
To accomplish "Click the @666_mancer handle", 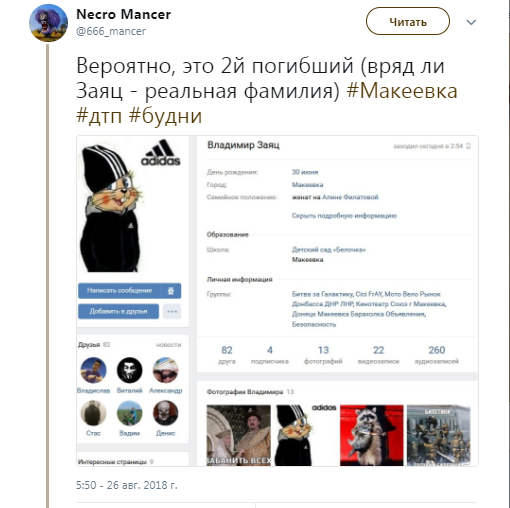I will pos(111,31).
